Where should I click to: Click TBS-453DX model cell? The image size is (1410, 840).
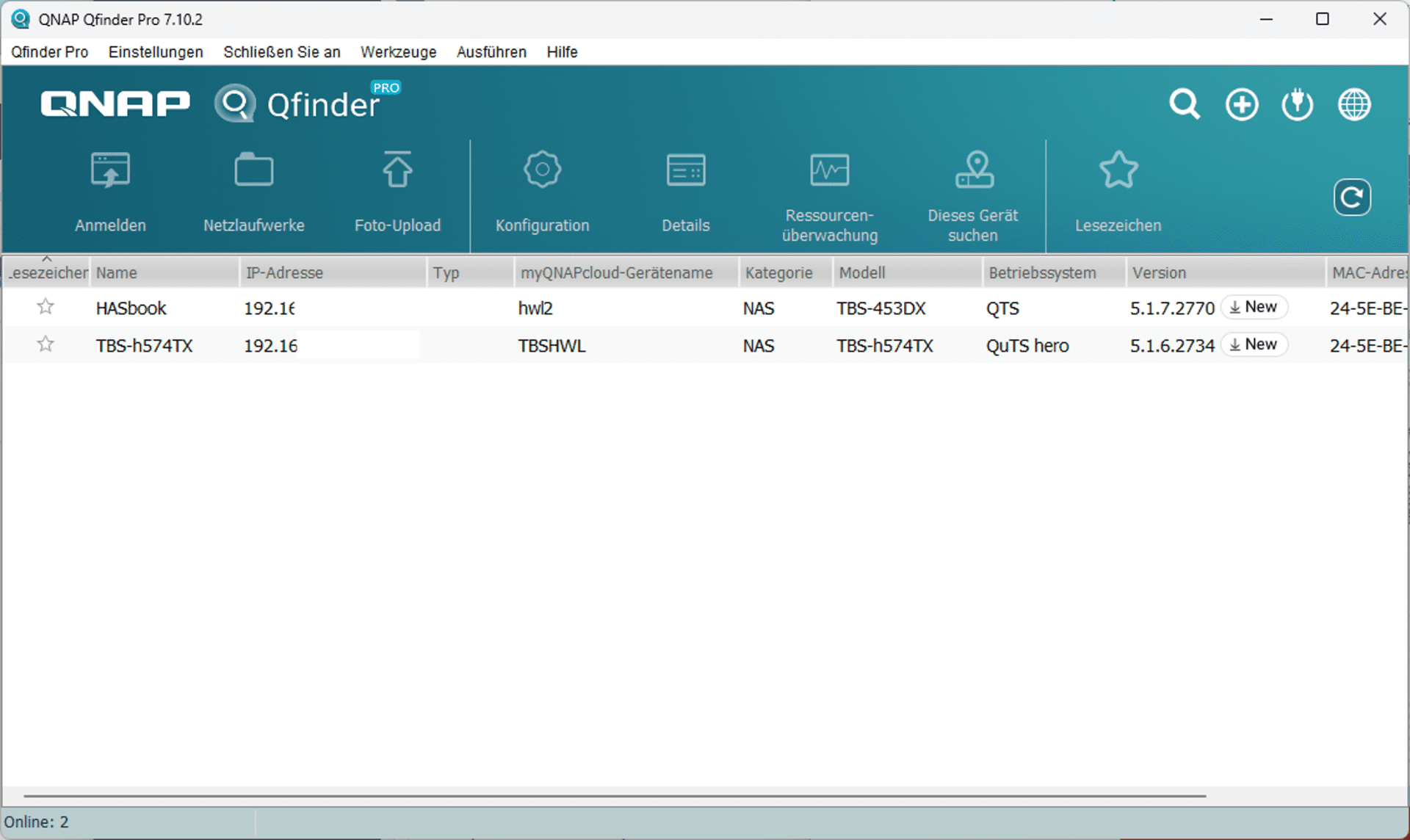[881, 308]
